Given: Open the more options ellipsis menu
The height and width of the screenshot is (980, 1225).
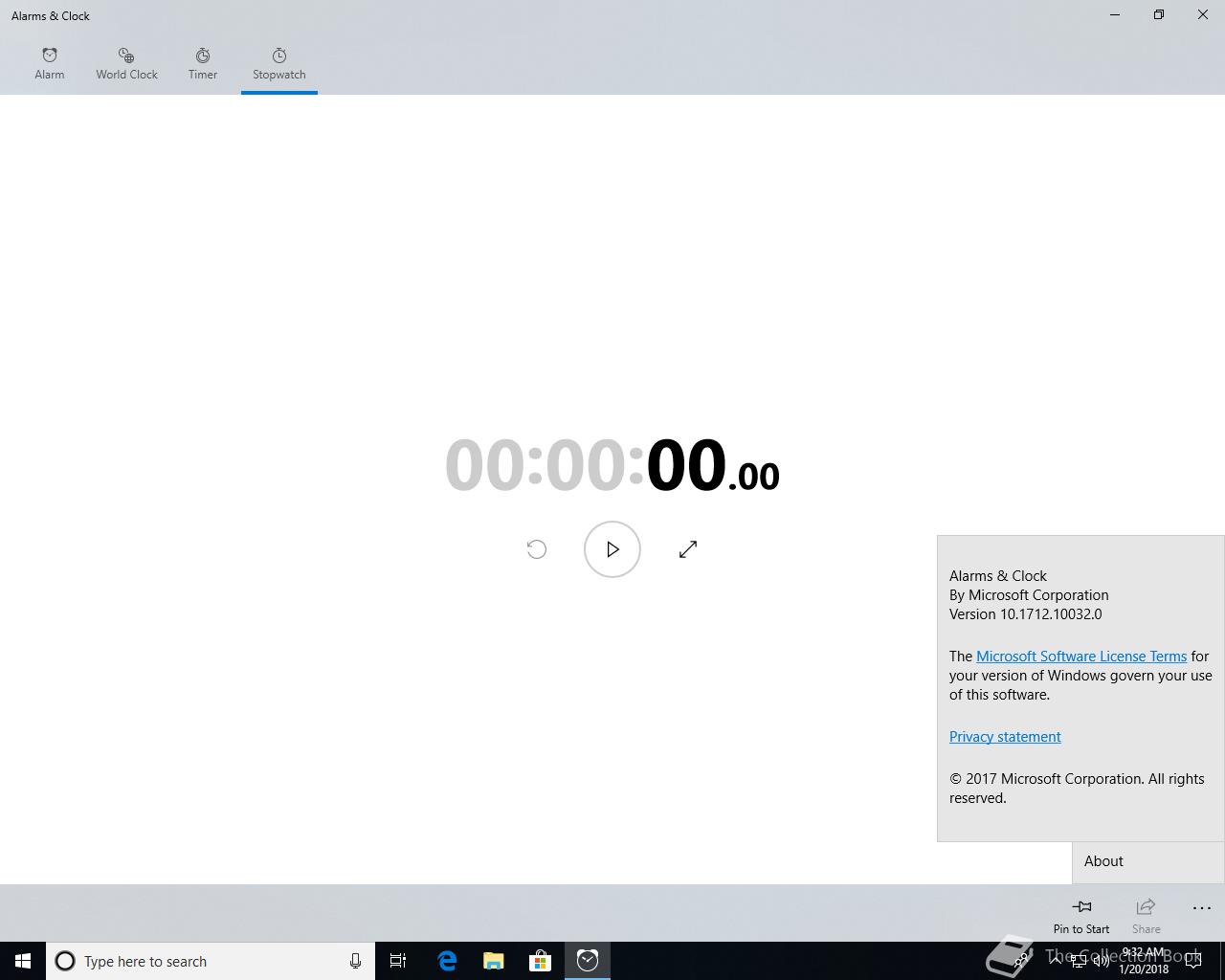Looking at the screenshot, I should click(1202, 908).
